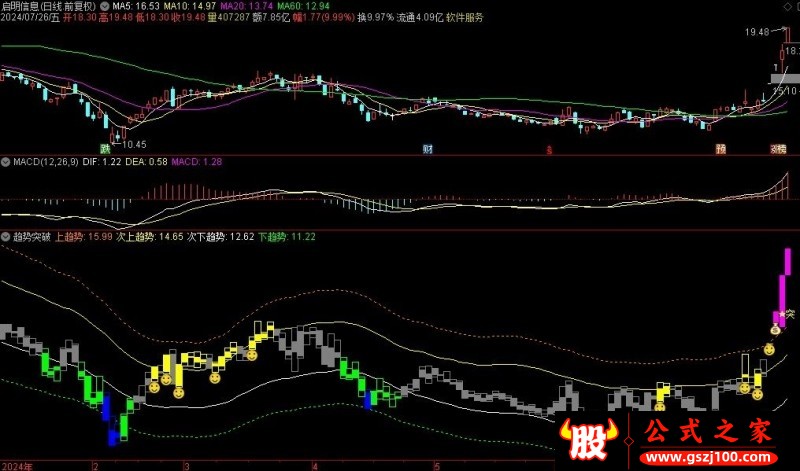Open the MACD panel dropdown arrow
The width and height of the screenshot is (800, 471).
[x=6, y=162]
